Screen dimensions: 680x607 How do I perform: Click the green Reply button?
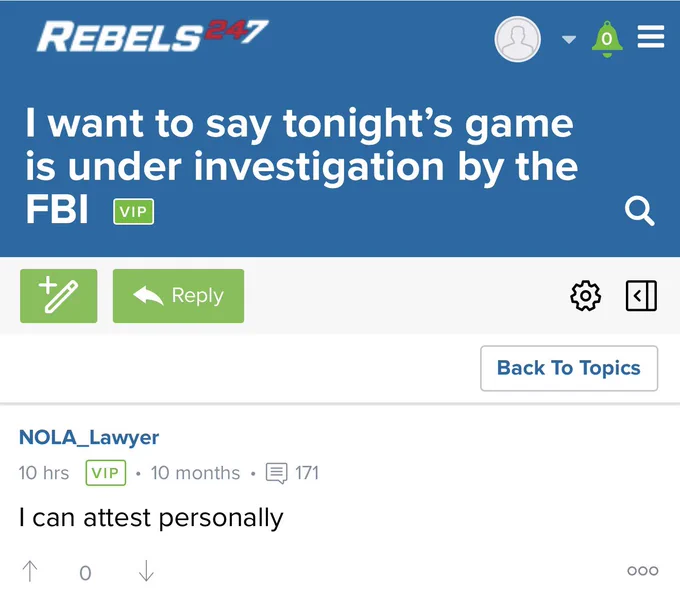pos(178,296)
